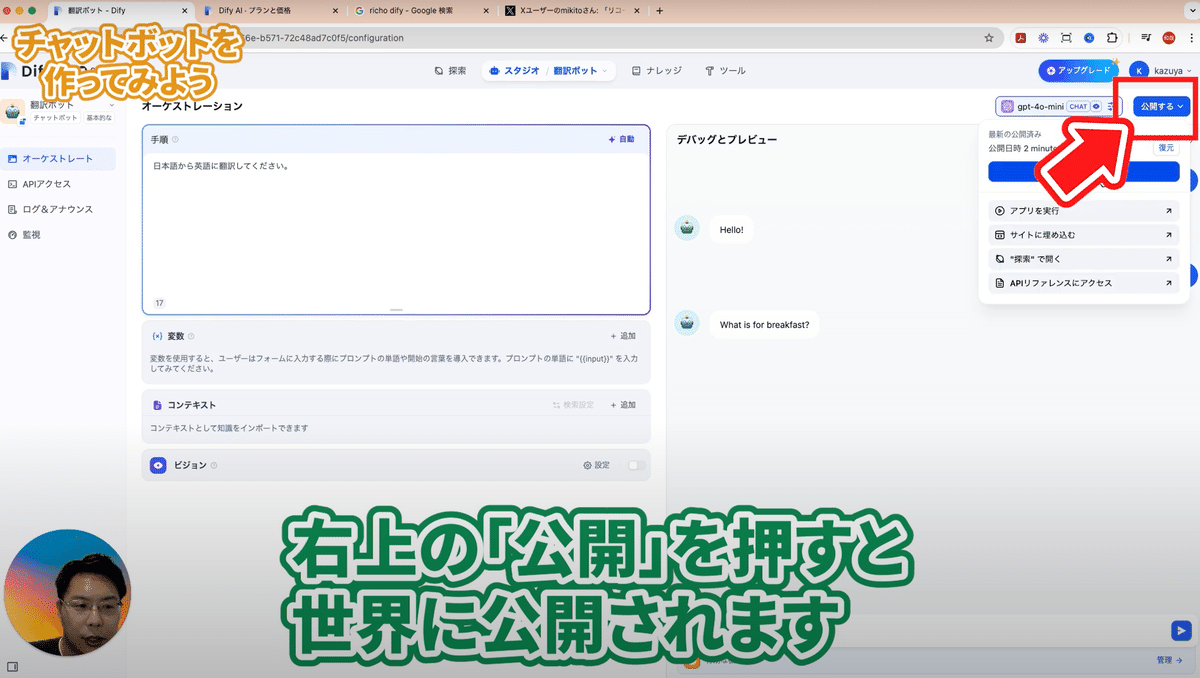Screen dimensions: 1200x678
Task: Click the Dify logo in the header
Action: pyautogui.click(x=20, y=71)
